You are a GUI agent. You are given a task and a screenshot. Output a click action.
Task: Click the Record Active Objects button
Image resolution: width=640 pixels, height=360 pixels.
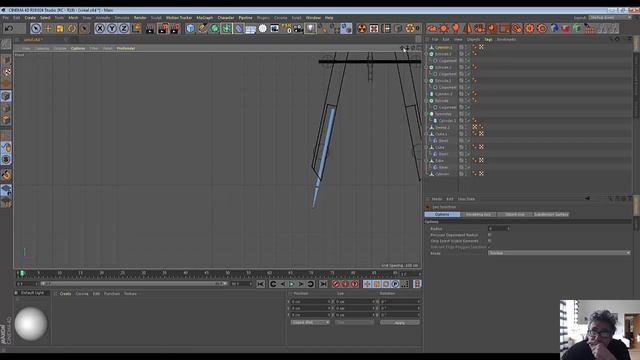pyautogui.click(x=336, y=284)
